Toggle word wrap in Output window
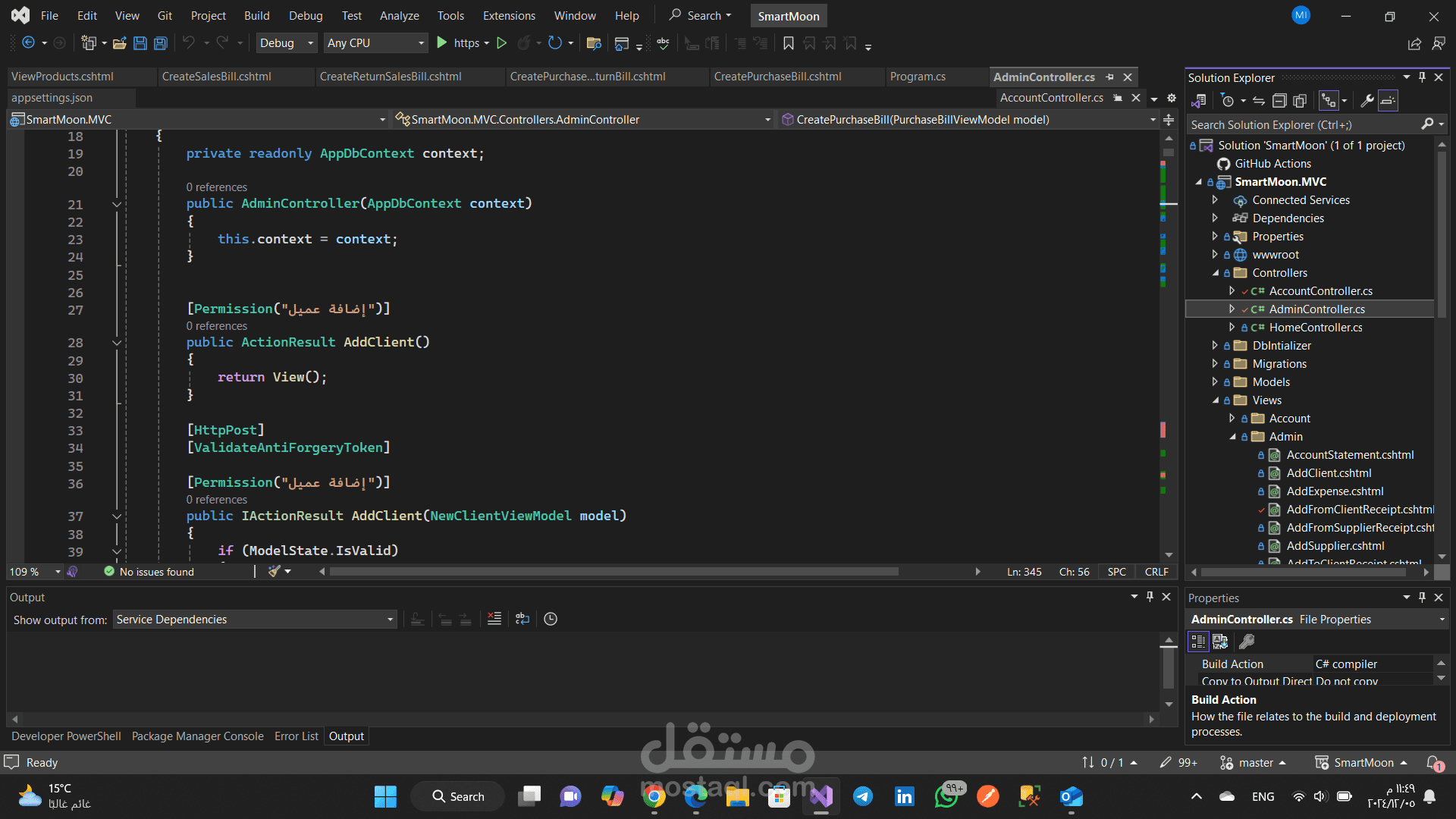This screenshot has height=819, width=1456. [522, 619]
